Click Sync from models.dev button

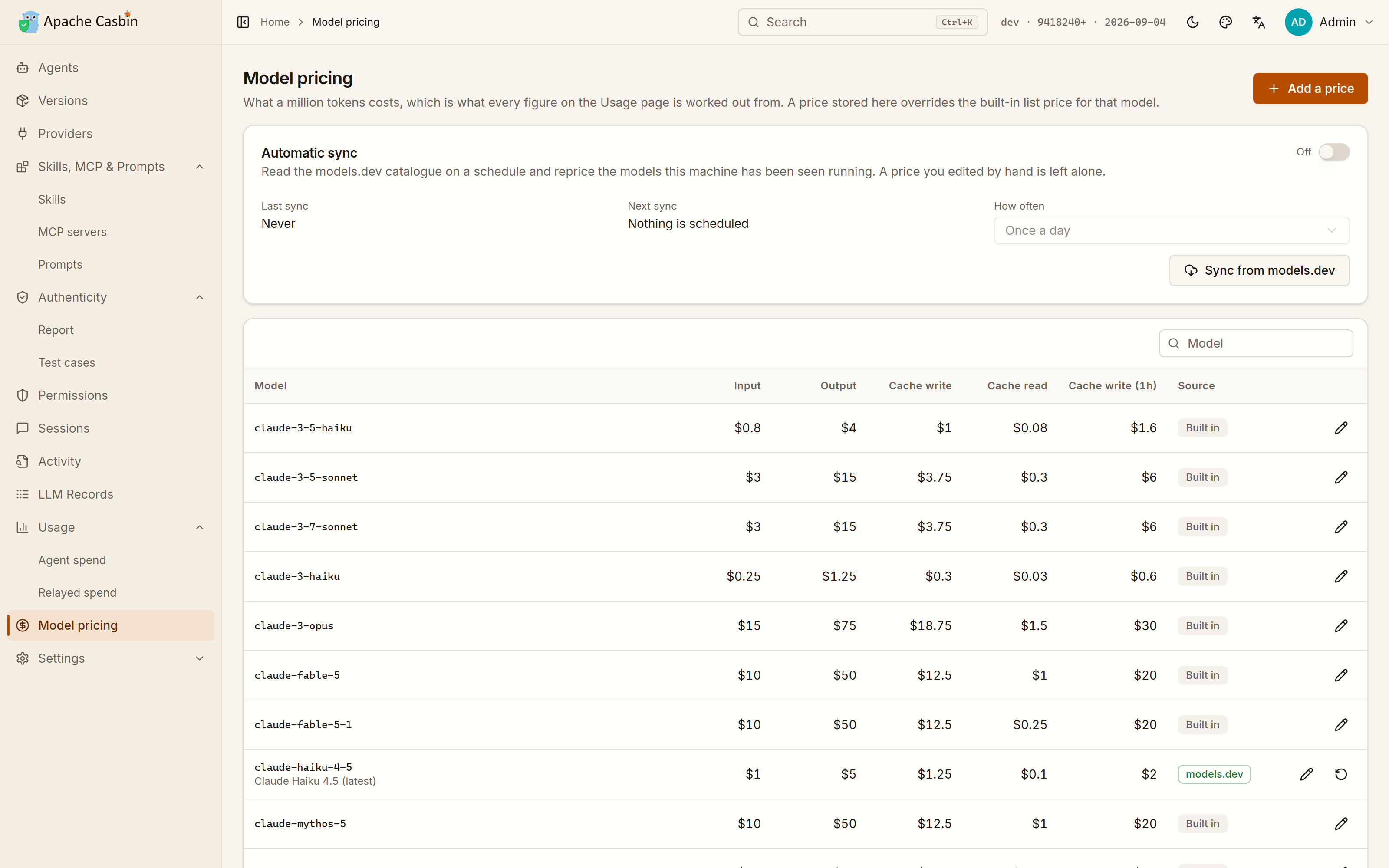[x=1259, y=270]
